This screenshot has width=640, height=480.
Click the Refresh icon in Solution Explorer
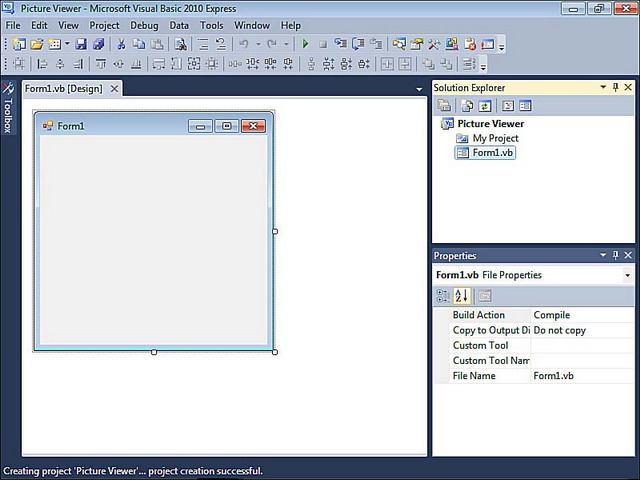(x=484, y=106)
